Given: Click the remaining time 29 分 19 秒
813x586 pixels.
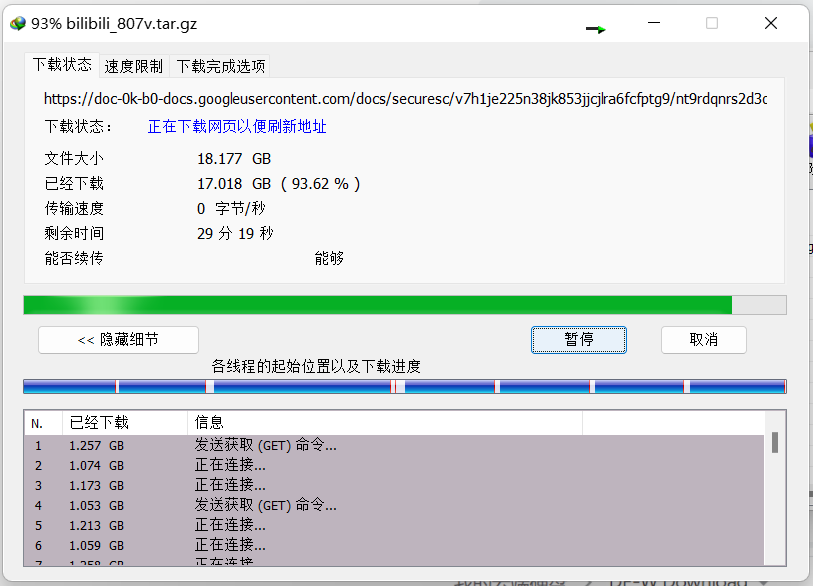Looking at the screenshot, I should pos(235,233).
